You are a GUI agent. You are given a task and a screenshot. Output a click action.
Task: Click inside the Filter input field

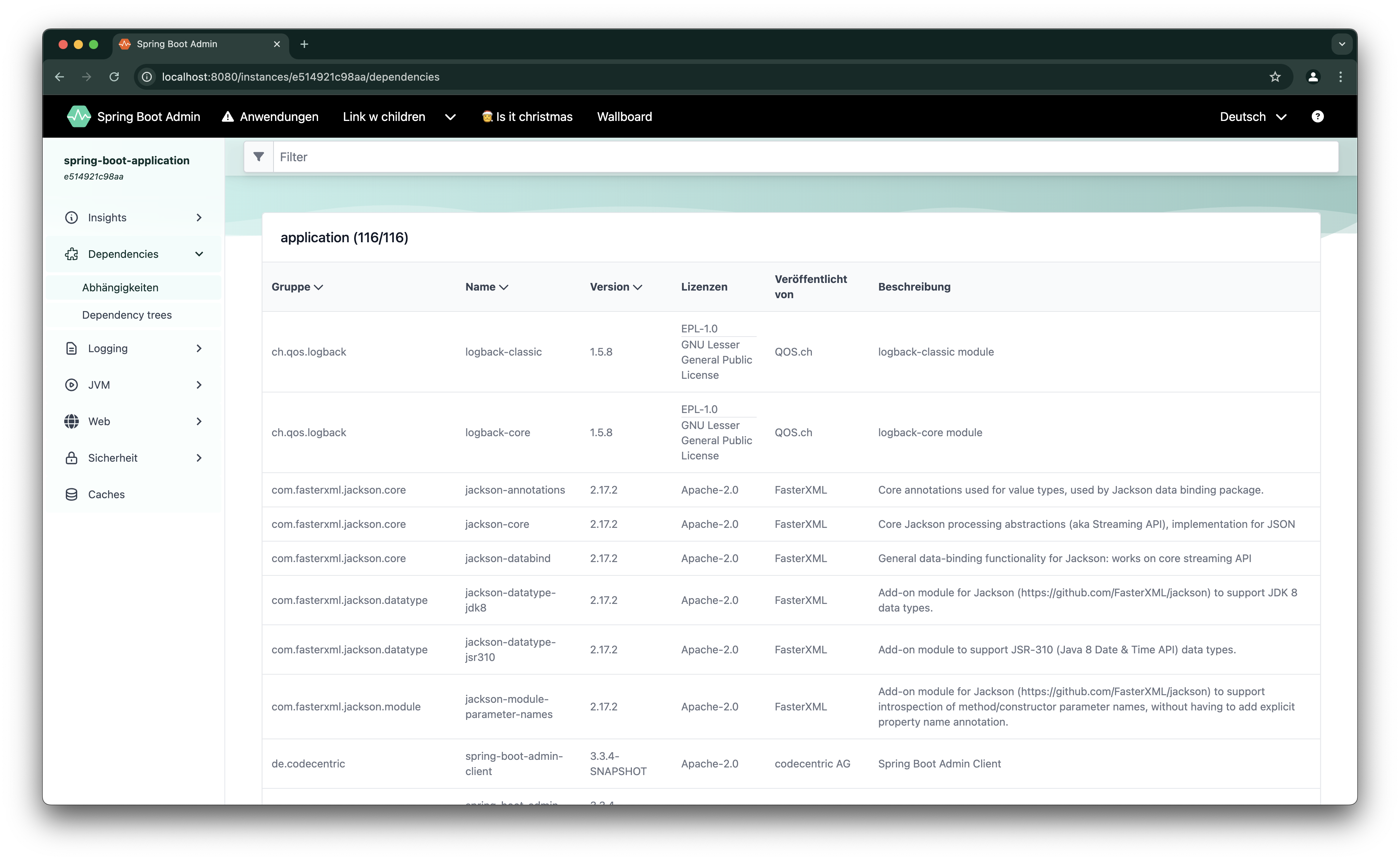tap(512, 157)
